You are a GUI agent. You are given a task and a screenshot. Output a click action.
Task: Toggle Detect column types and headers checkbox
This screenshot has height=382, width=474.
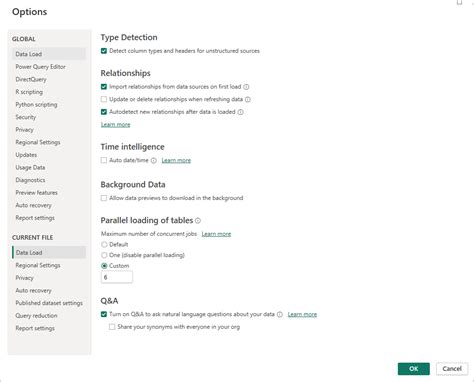(x=104, y=51)
